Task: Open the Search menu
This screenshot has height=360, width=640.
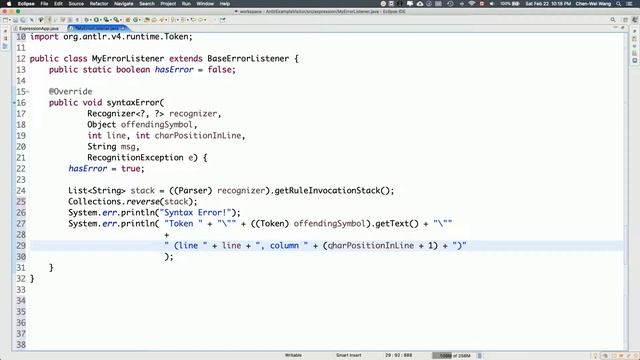Action: (147, 4)
